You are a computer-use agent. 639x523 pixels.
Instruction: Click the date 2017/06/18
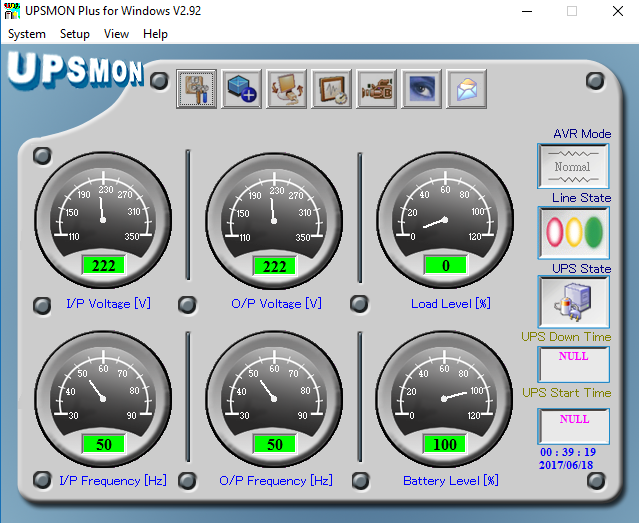(566, 465)
